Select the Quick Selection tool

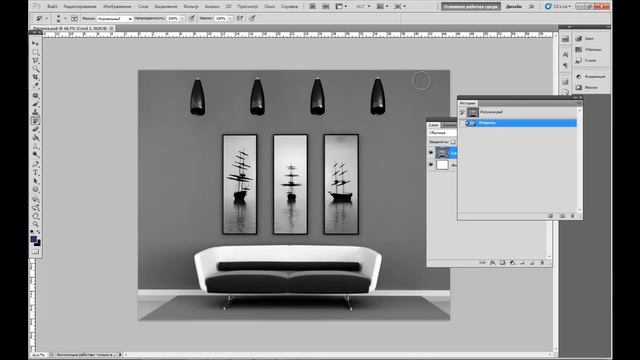tap(36, 69)
